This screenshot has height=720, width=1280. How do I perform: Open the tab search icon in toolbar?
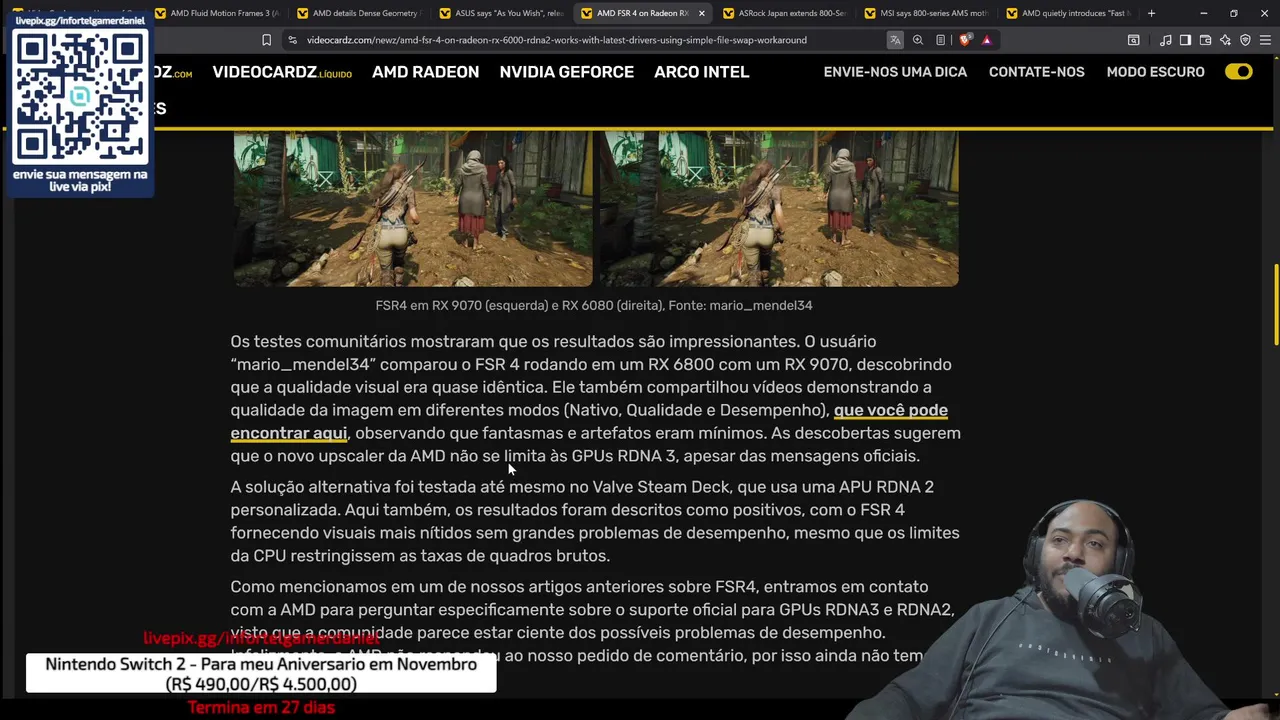click(1133, 40)
